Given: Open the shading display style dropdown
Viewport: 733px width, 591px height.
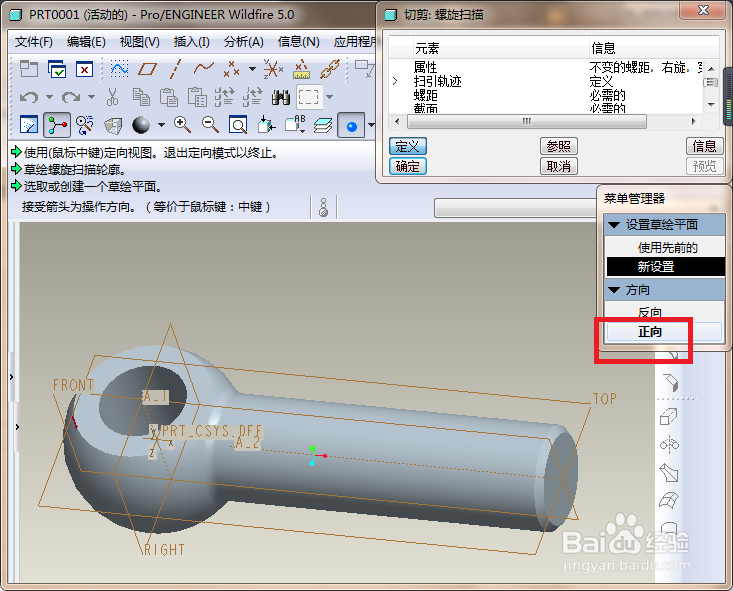Looking at the screenshot, I should (161, 125).
